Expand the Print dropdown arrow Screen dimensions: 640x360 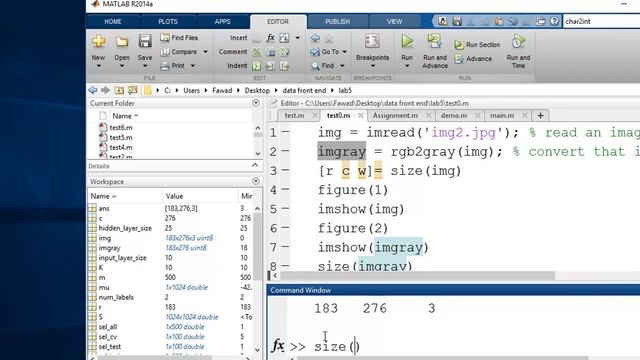[193, 66]
